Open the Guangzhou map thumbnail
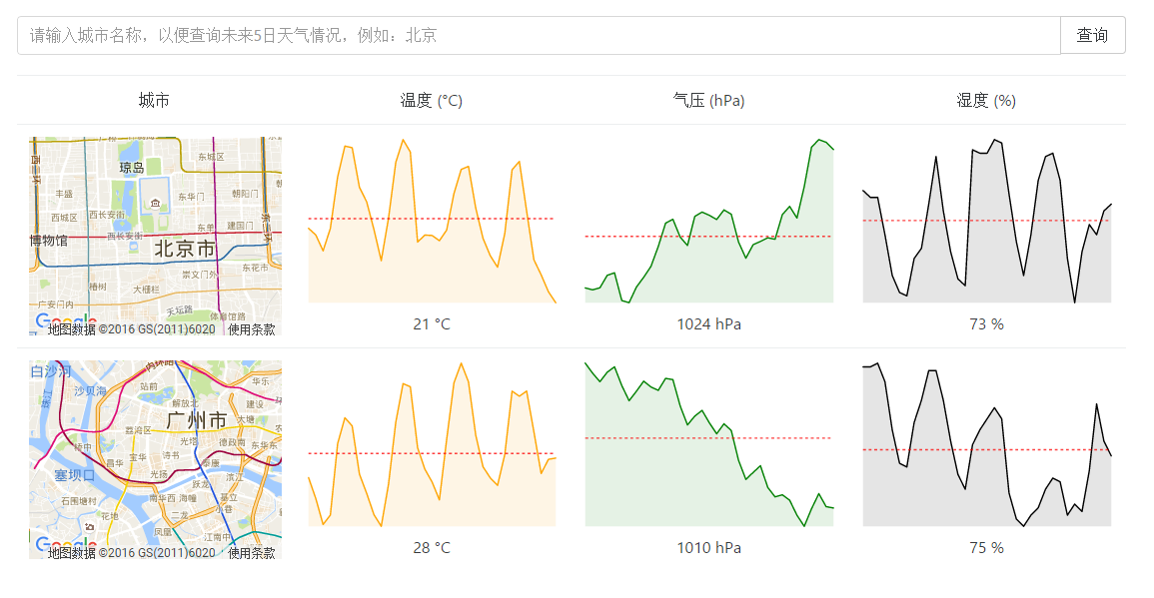The height and width of the screenshot is (598, 1154). click(155, 460)
